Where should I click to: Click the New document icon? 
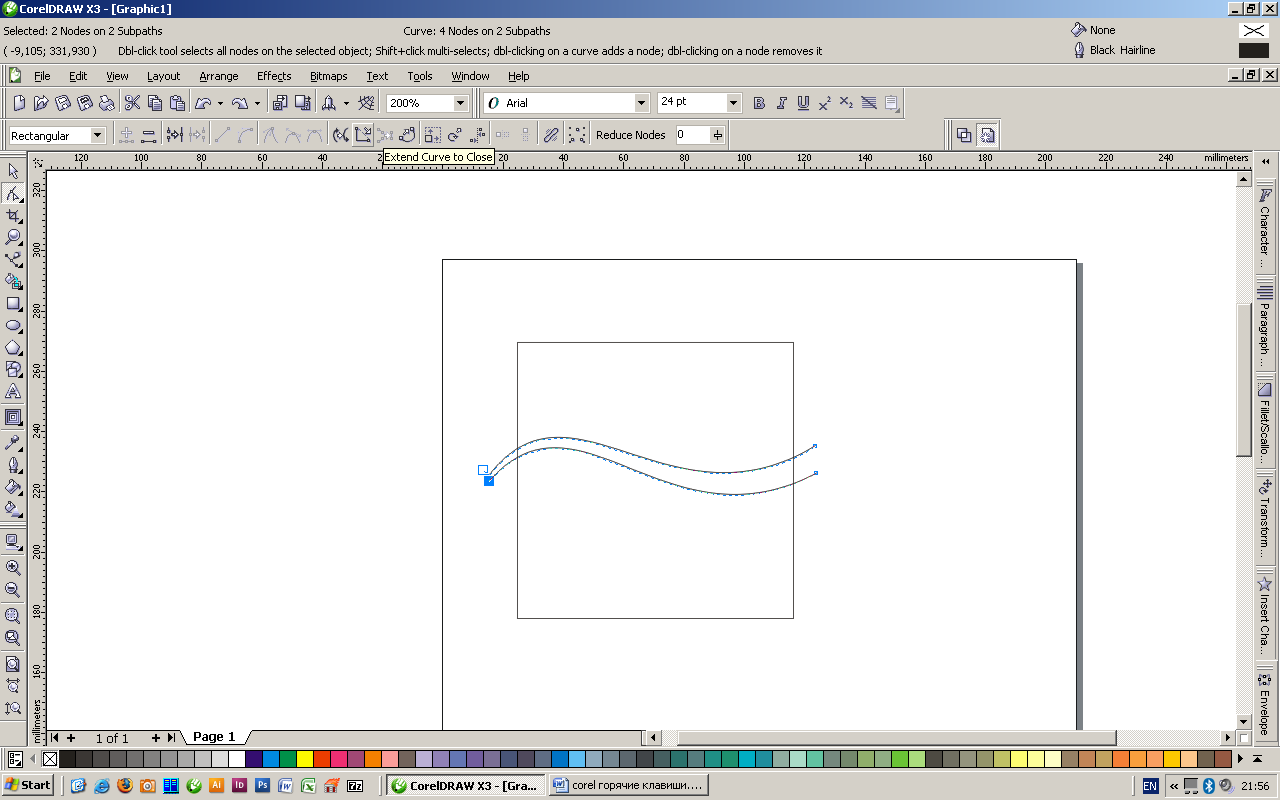[x=19, y=103]
